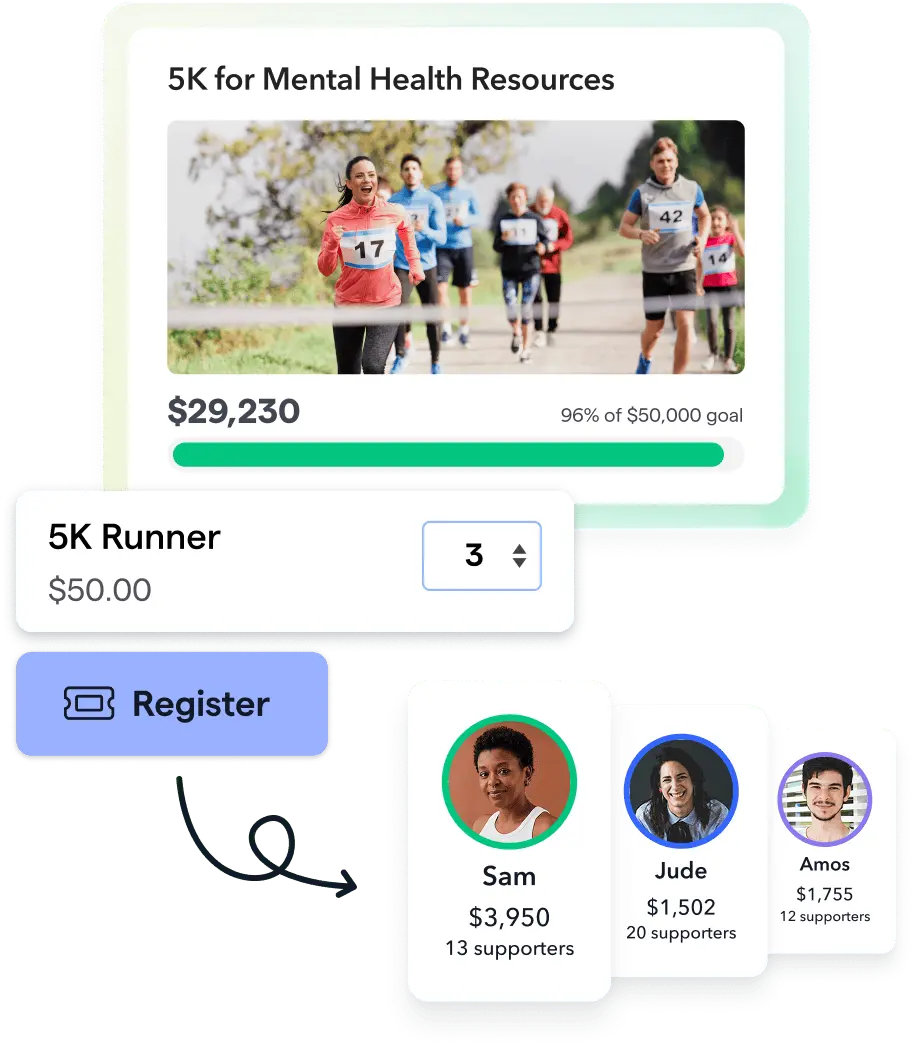Click Amos's 12 supporters text
Screen dimensions: 911x1042
point(825,916)
